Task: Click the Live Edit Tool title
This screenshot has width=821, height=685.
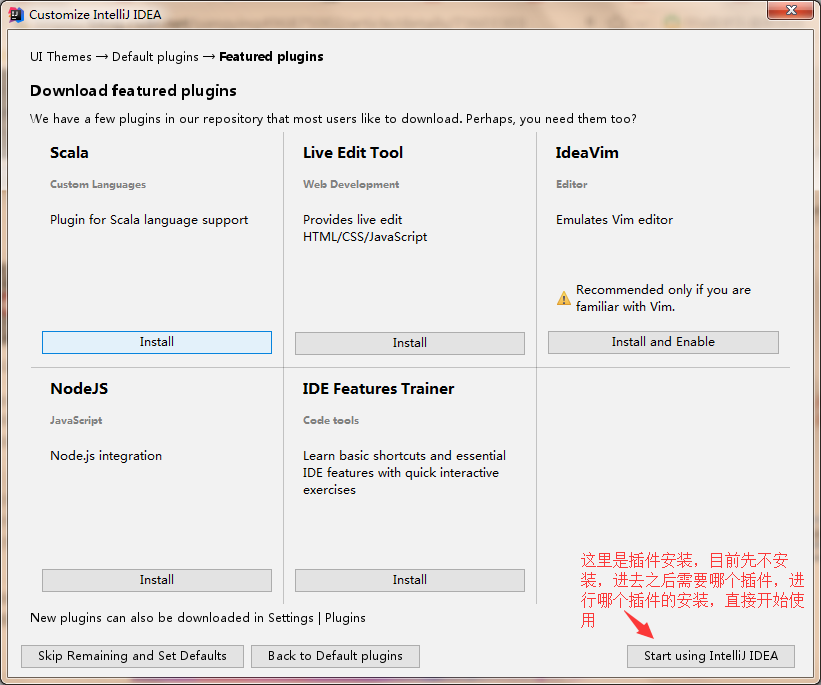Action: (353, 152)
